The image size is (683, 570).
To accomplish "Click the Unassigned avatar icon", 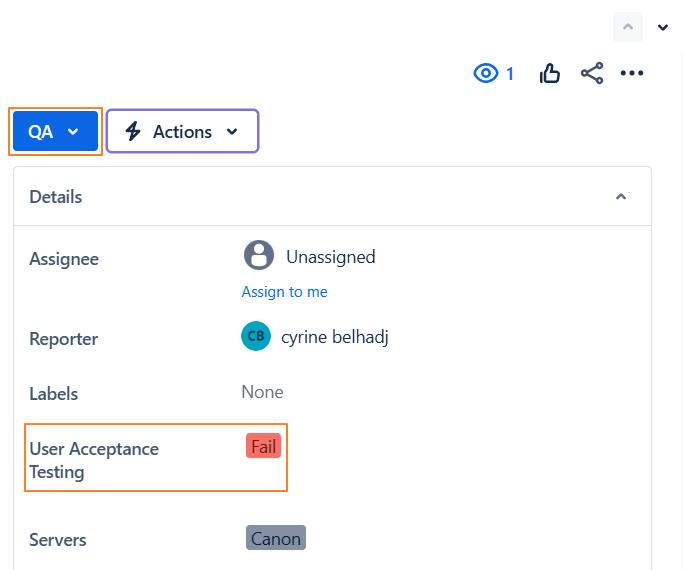I will [259, 256].
